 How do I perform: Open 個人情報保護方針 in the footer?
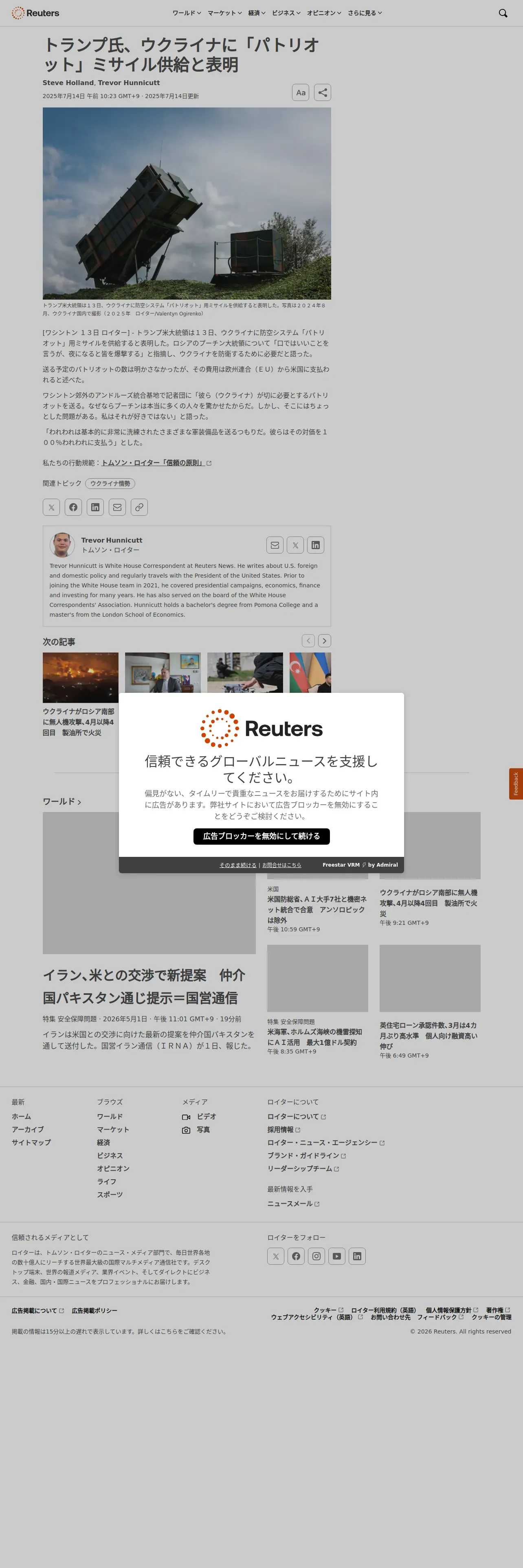[x=452, y=1310]
